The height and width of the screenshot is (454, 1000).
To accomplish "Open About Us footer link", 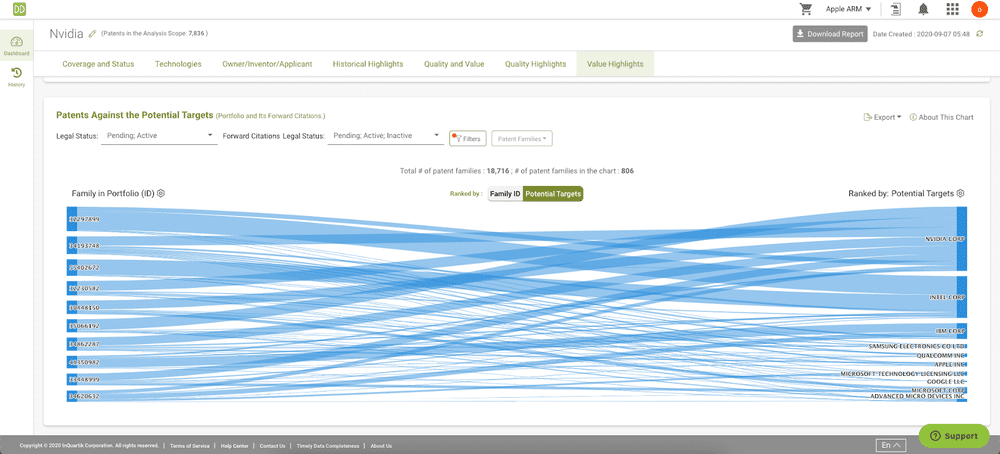I will pos(381,446).
